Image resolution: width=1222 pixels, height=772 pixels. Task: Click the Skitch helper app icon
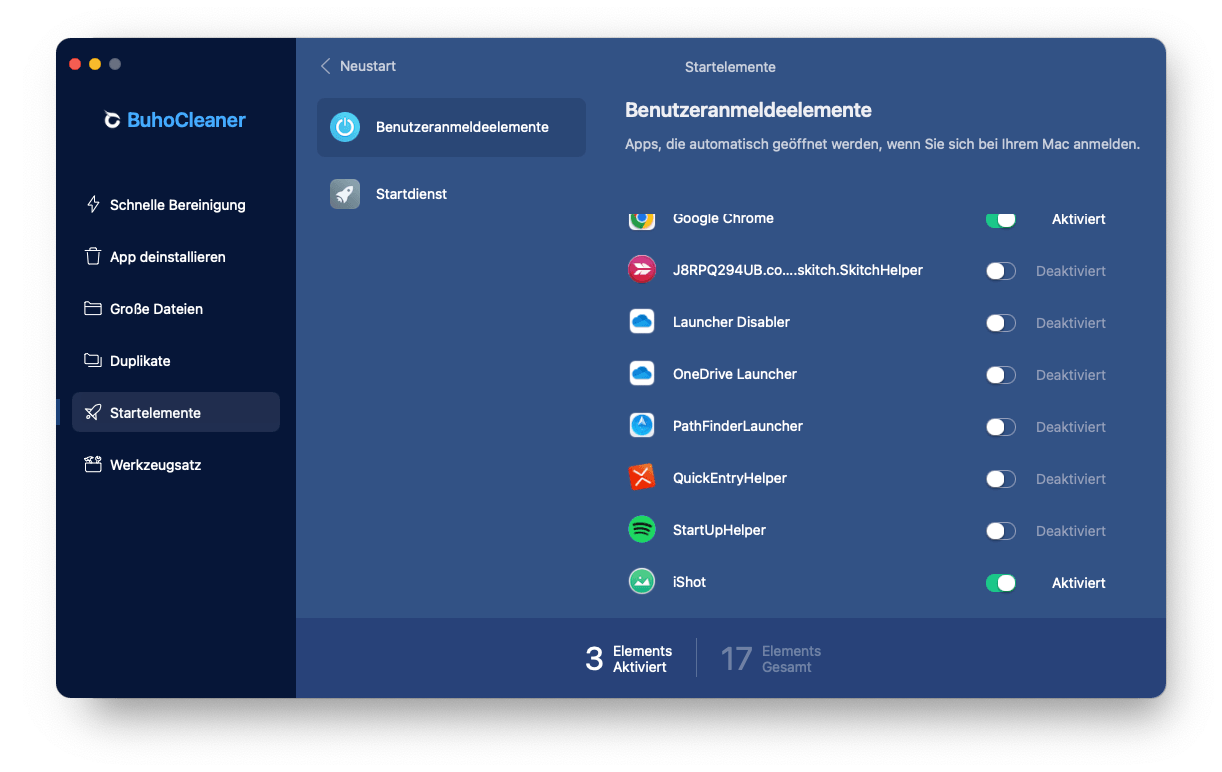pyautogui.click(x=641, y=270)
